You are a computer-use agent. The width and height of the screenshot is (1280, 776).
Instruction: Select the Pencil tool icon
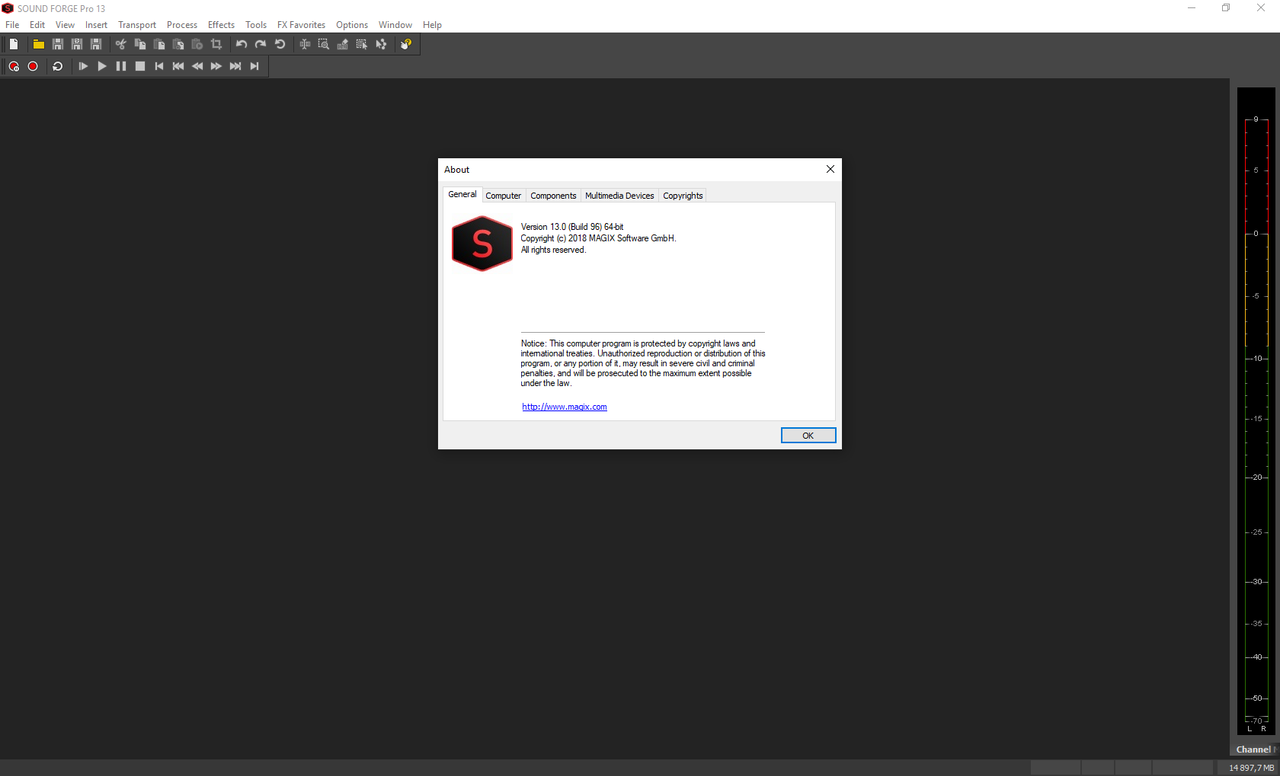(343, 44)
